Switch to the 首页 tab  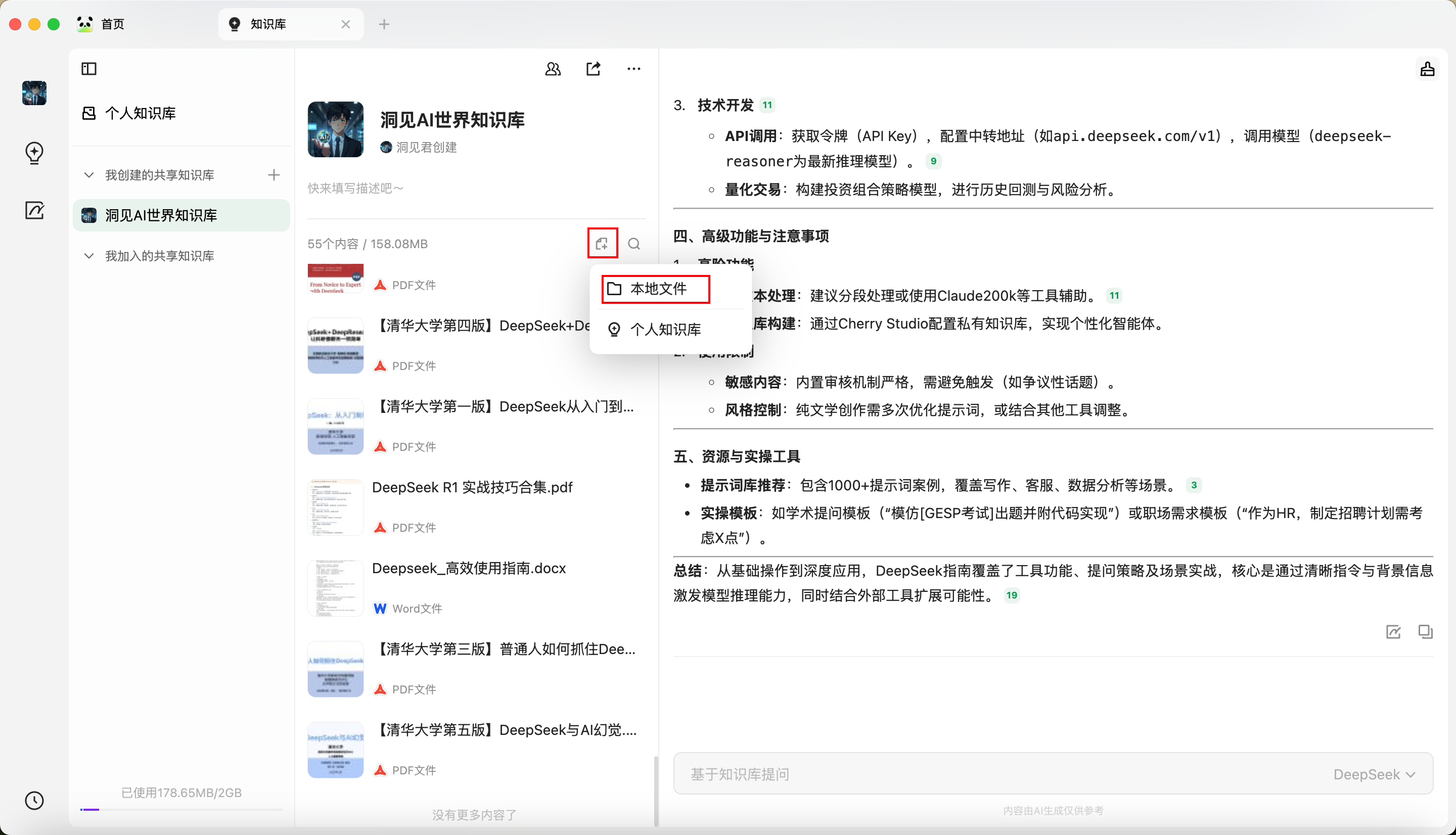click(x=112, y=24)
